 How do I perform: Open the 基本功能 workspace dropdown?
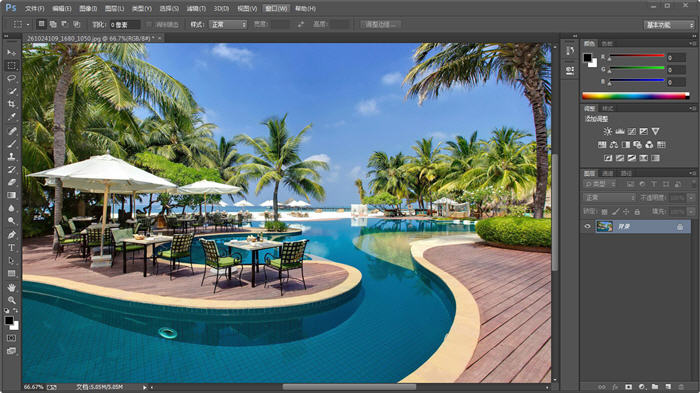click(x=669, y=25)
